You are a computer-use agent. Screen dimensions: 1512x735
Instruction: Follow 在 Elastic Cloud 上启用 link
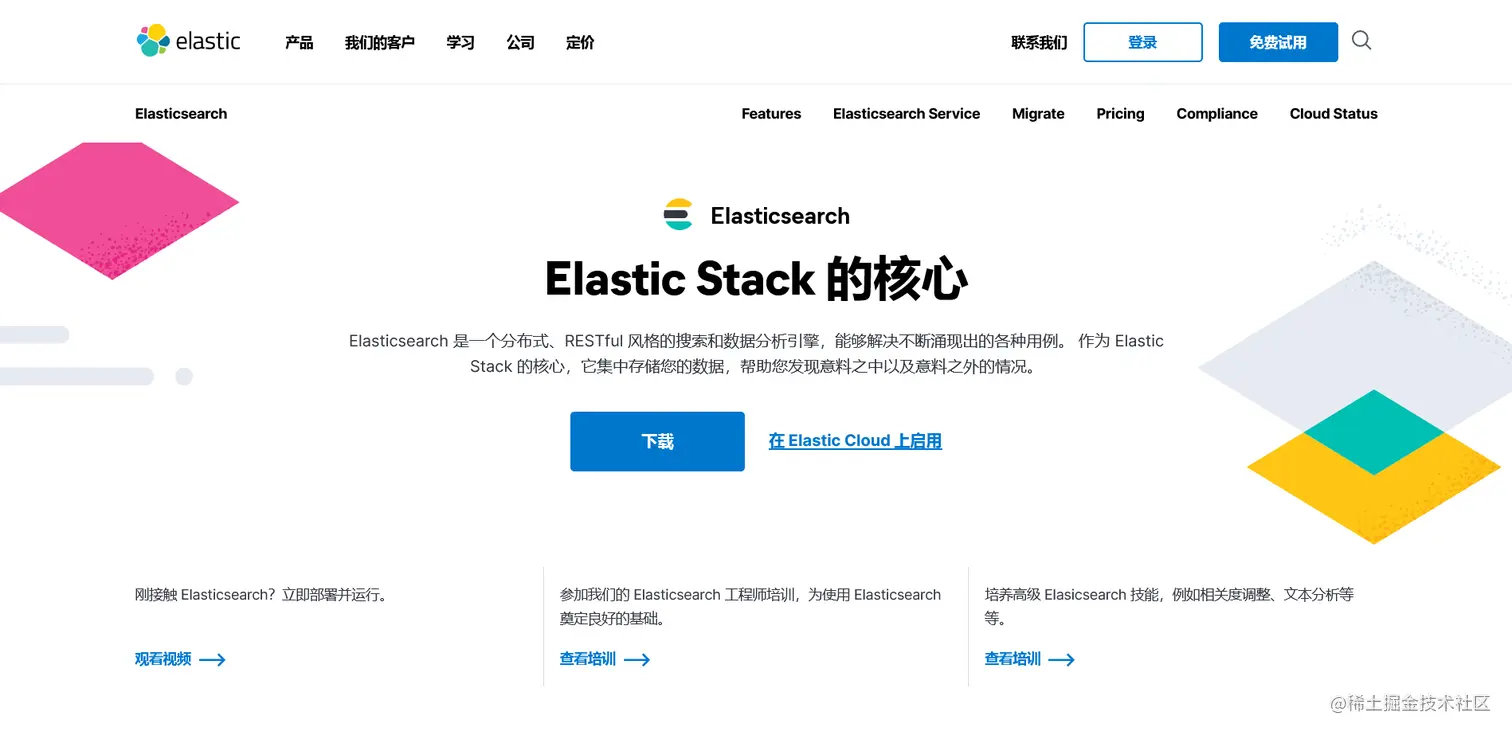[855, 441]
